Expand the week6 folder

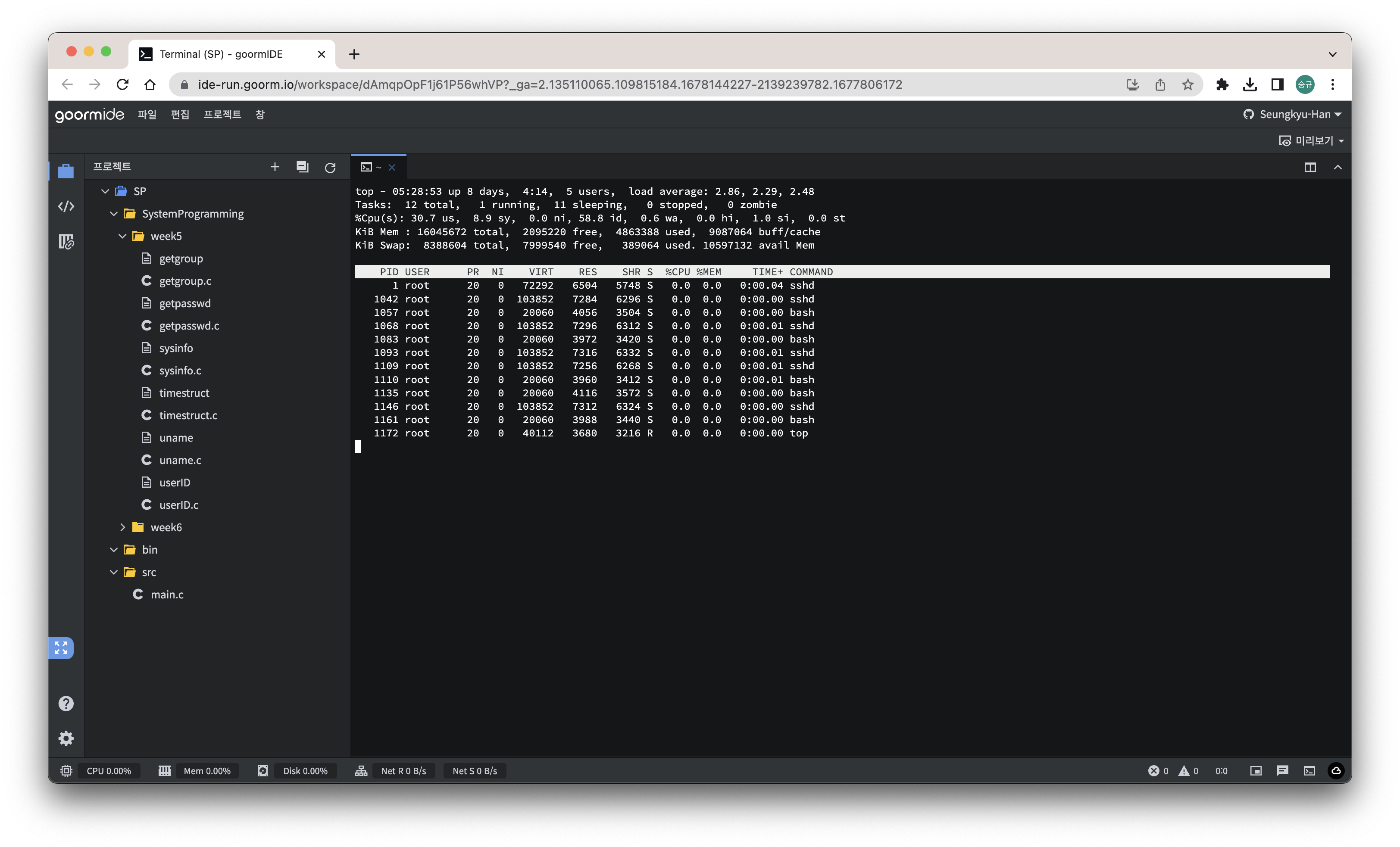point(123,527)
